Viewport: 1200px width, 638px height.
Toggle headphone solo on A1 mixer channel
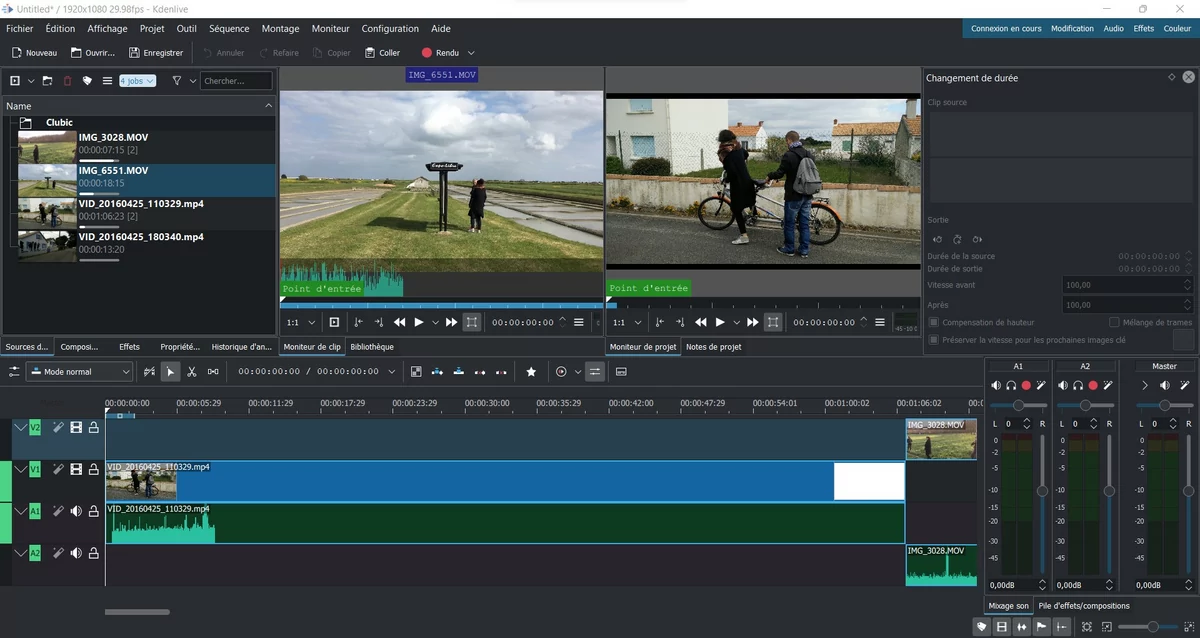[x=1011, y=385]
